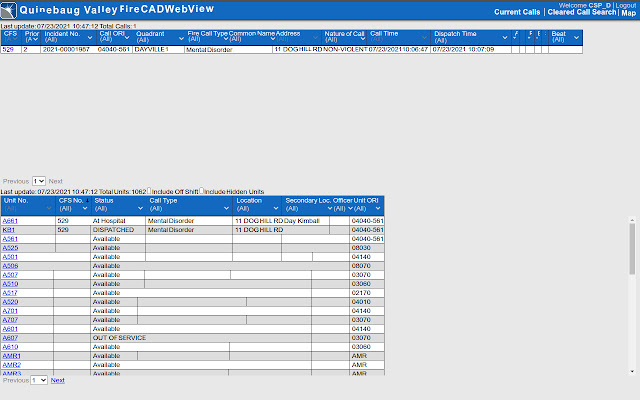Enable the Include Off Shift checkbox

(149, 191)
